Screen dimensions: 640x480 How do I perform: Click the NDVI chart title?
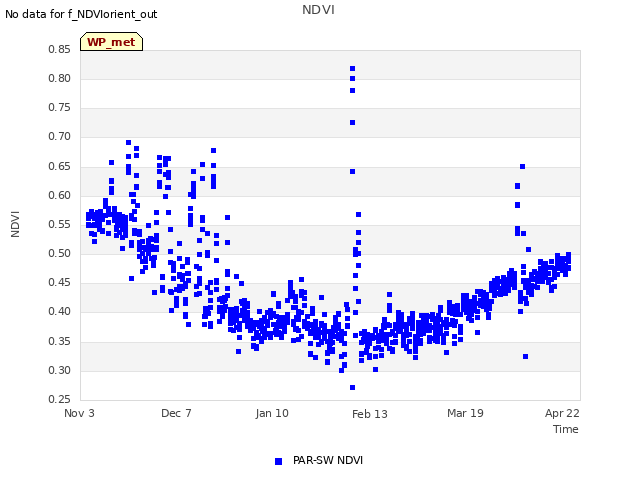click(x=318, y=9)
